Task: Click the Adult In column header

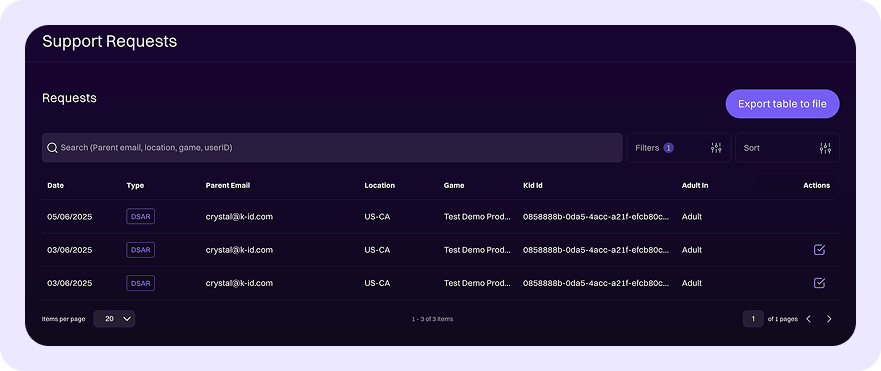Action: (x=694, y=186)
